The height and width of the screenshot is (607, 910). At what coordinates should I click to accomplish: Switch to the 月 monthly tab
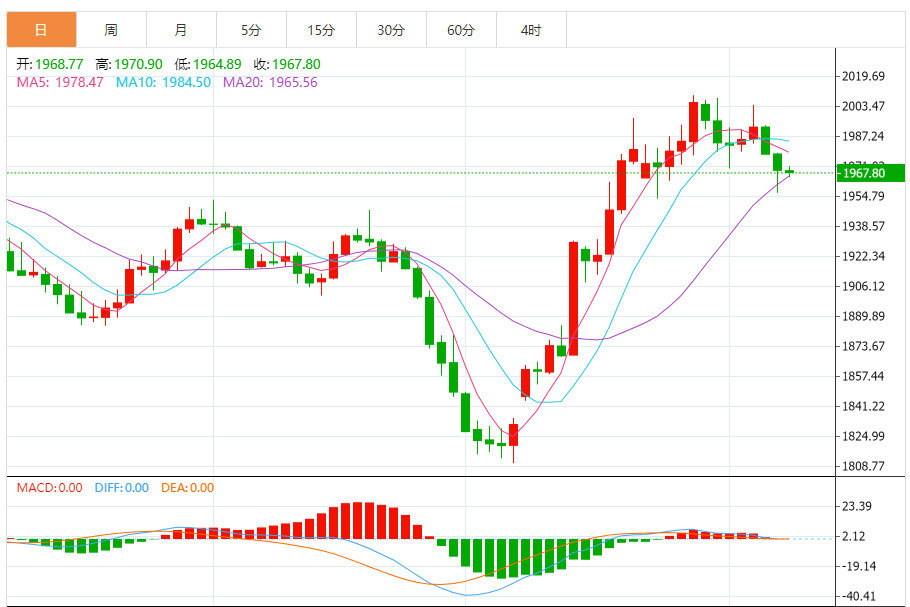click(x=181, y=30)
